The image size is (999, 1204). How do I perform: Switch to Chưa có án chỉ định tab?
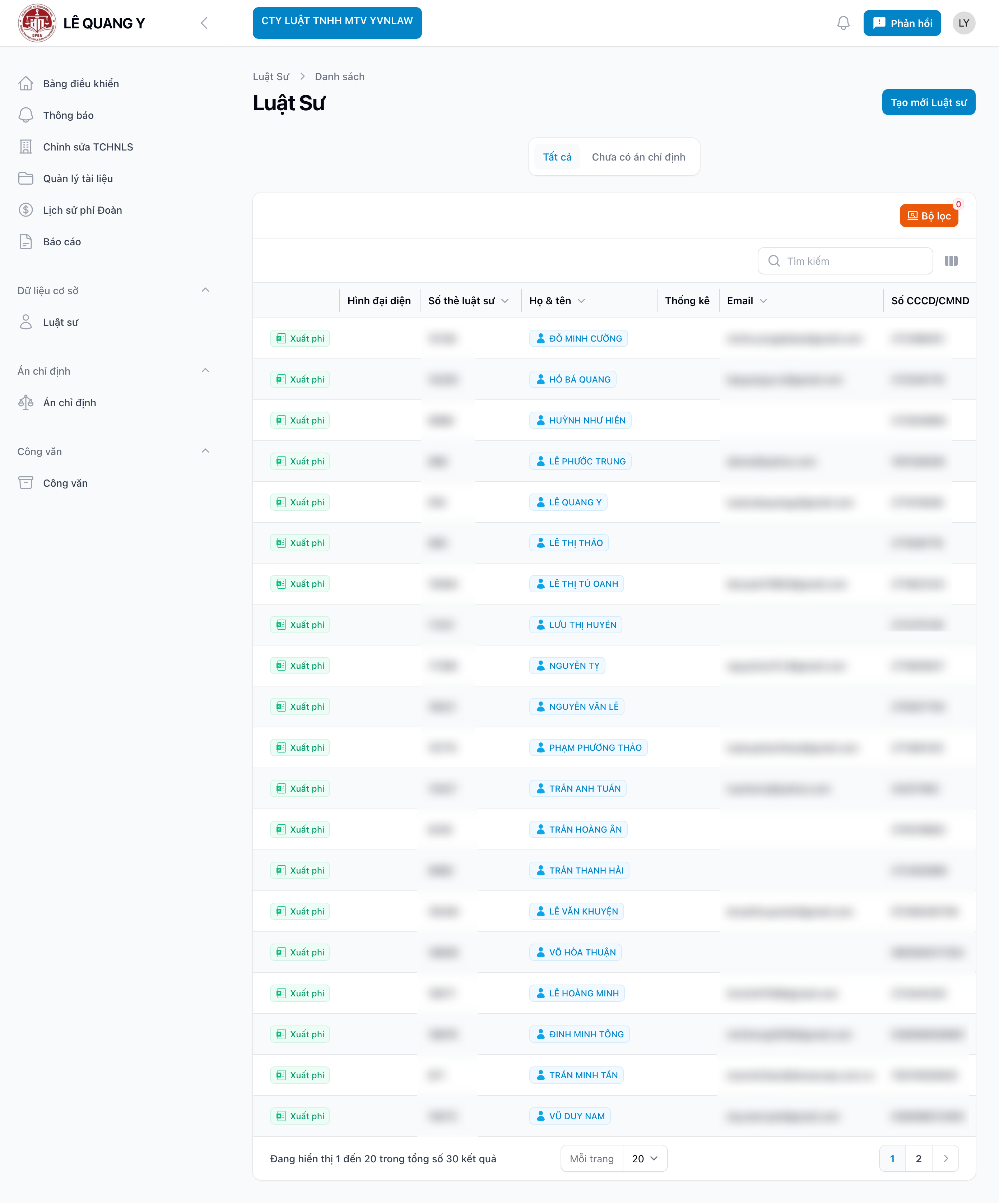pos(638,157)
